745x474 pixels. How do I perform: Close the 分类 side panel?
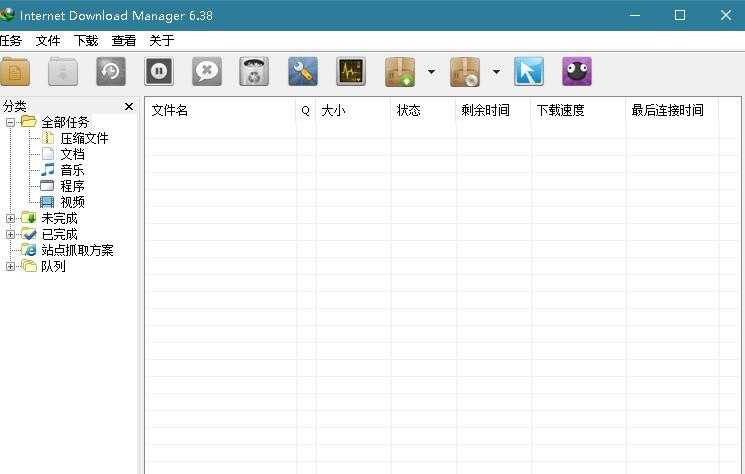(x=129, y=106)
